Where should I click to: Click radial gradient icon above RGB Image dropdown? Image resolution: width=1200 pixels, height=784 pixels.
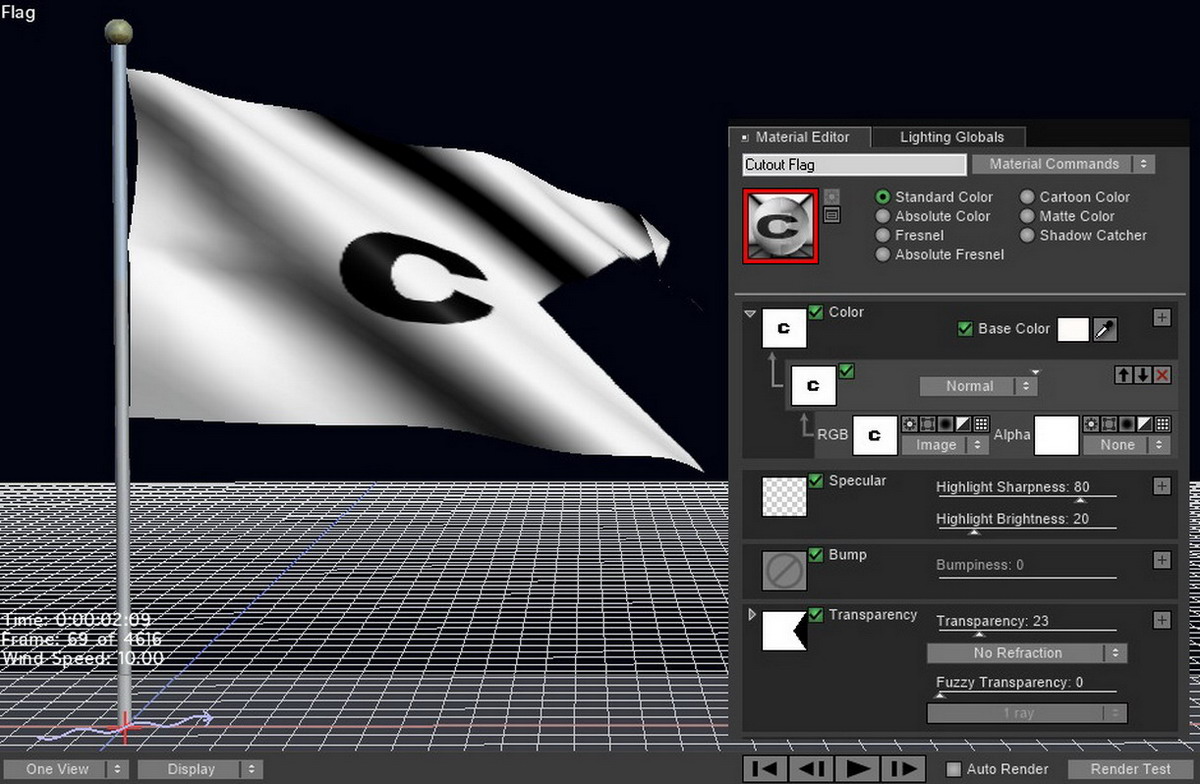pos(945,424)
